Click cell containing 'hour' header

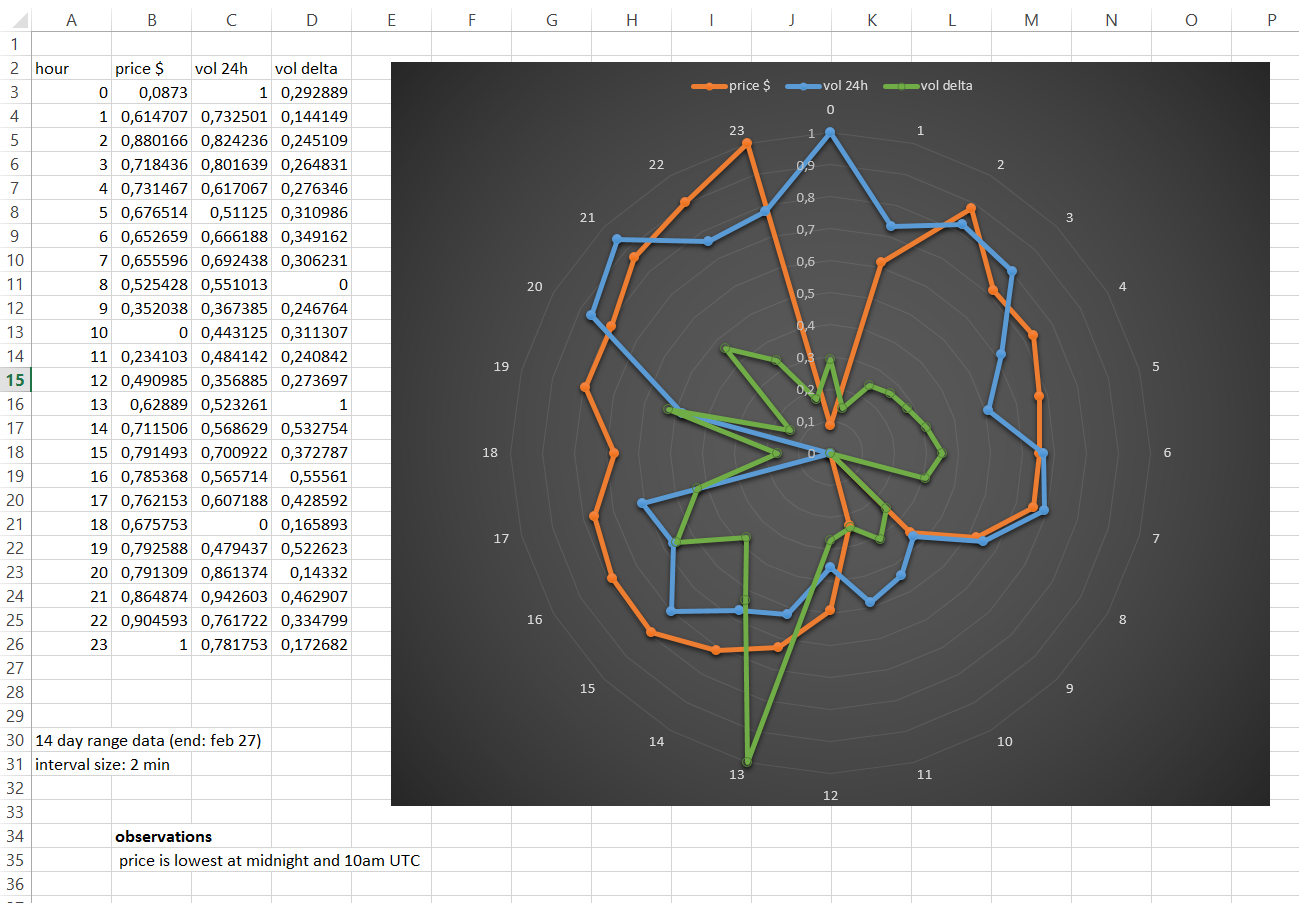click(71, 68)
